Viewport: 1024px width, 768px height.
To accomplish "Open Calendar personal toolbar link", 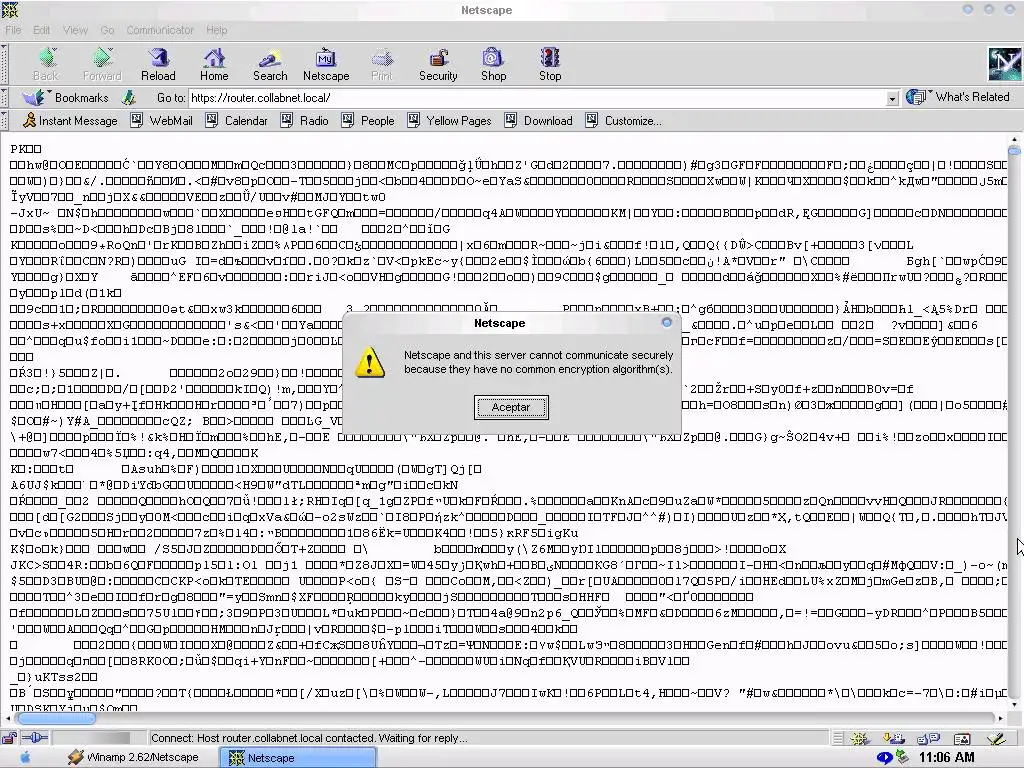I will [236, 121].
